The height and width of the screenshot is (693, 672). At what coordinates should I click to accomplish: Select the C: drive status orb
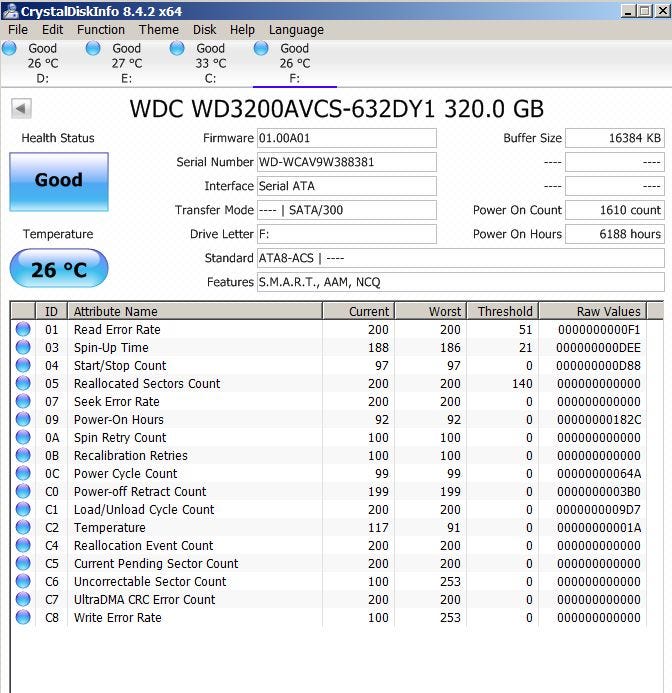(x=177, y=48)
